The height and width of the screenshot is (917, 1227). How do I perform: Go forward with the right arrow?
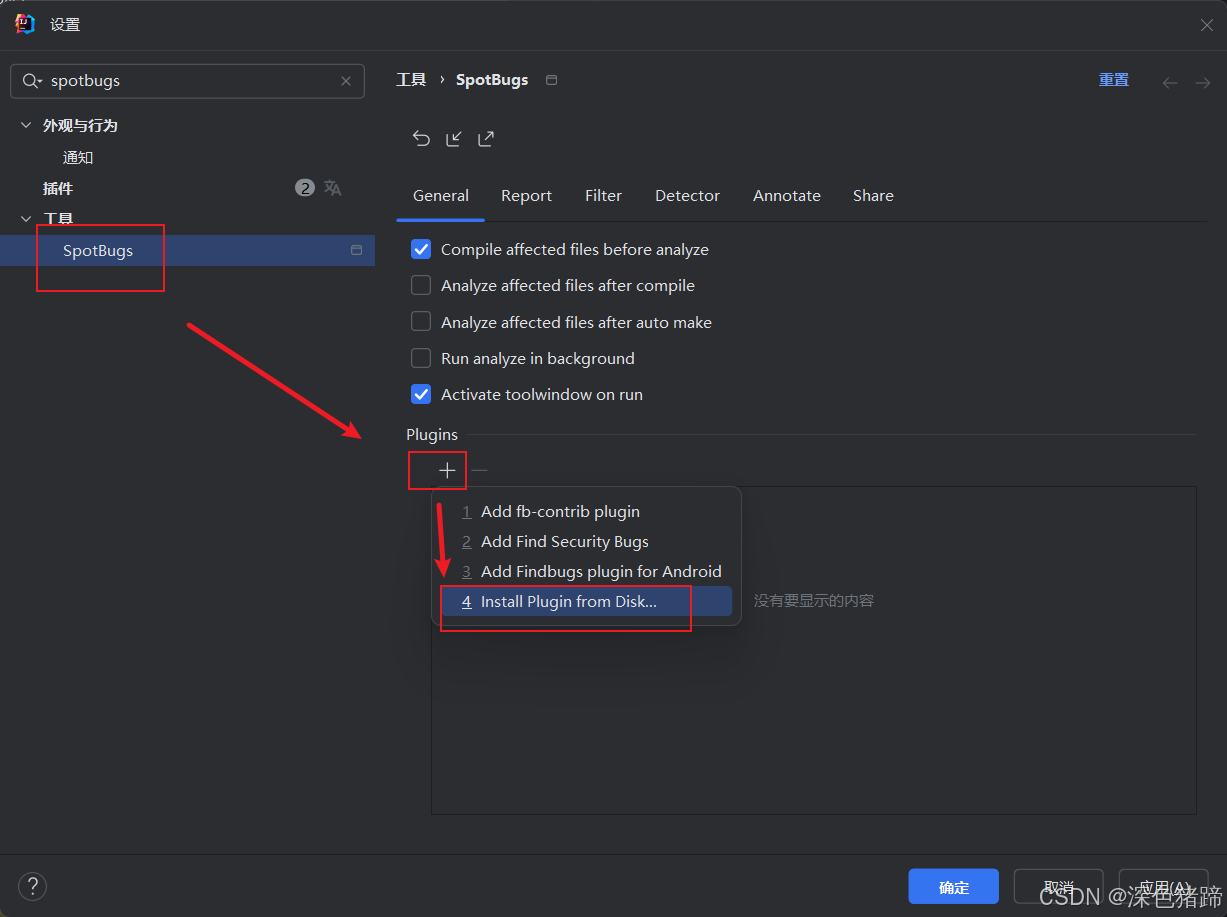1202,82
